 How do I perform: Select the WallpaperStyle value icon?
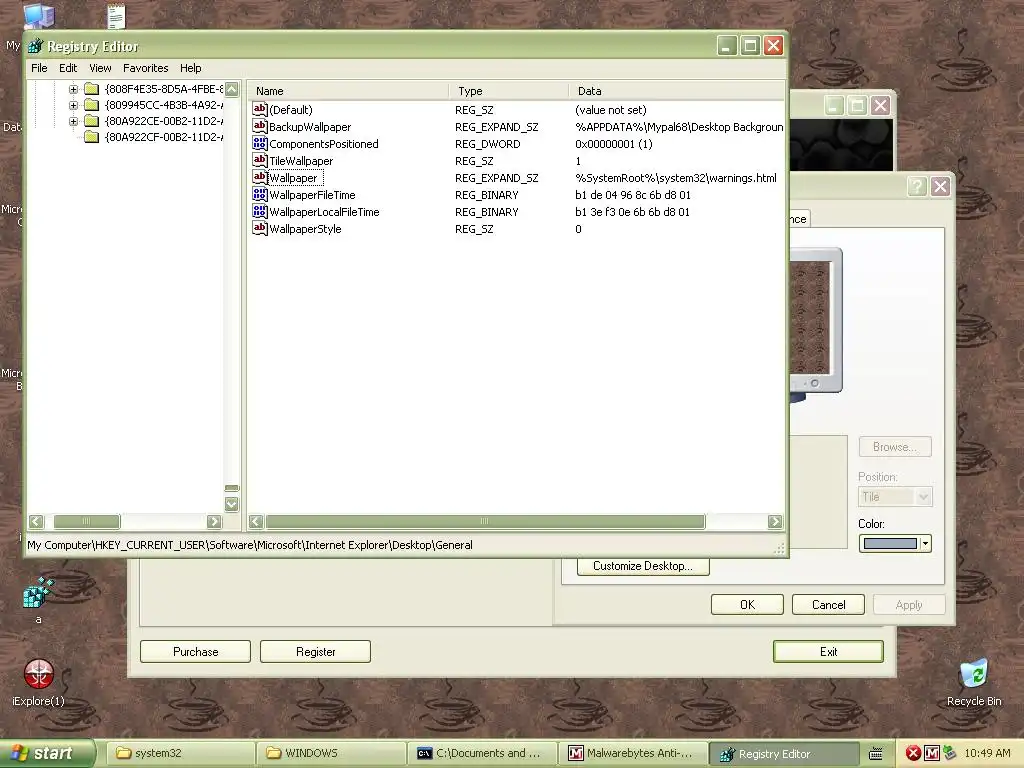coord(260,229)
